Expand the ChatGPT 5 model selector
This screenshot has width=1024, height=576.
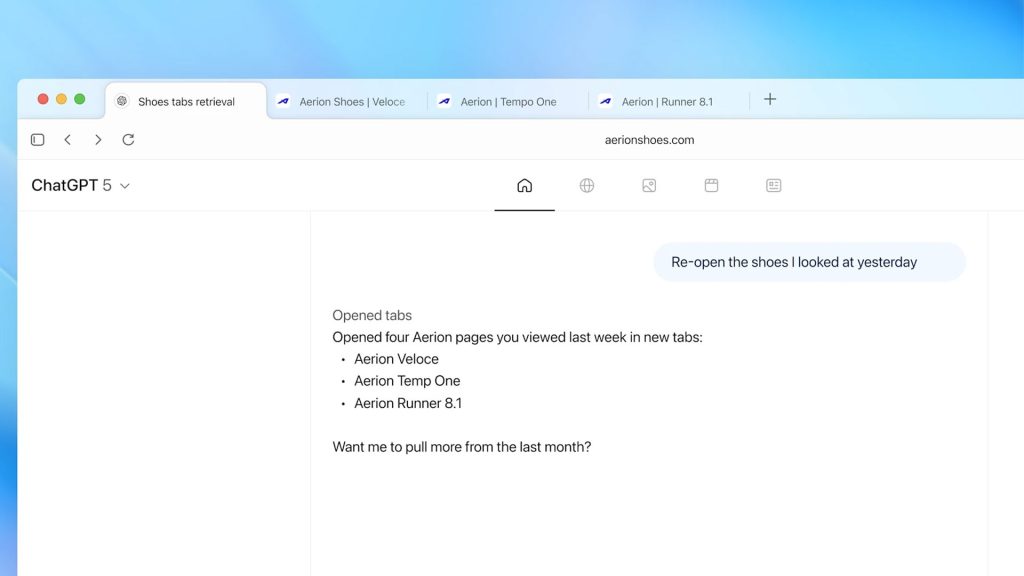tap(80, 186)
